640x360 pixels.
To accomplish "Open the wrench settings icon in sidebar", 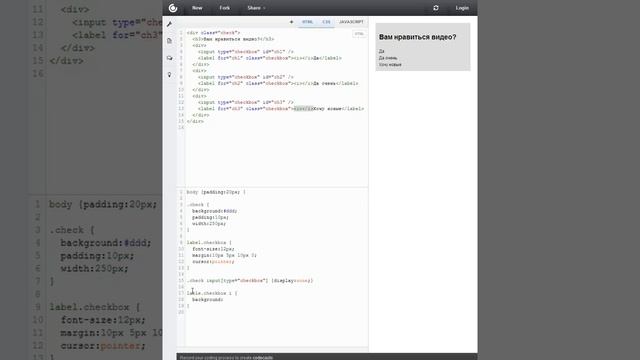I will 169,24.
